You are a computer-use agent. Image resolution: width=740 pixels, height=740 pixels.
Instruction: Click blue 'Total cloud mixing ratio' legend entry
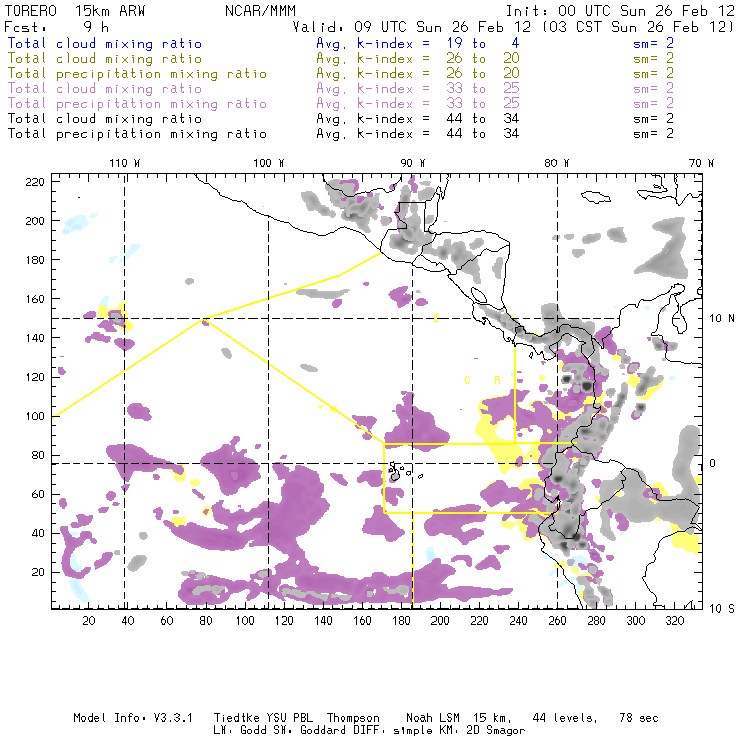105,43
